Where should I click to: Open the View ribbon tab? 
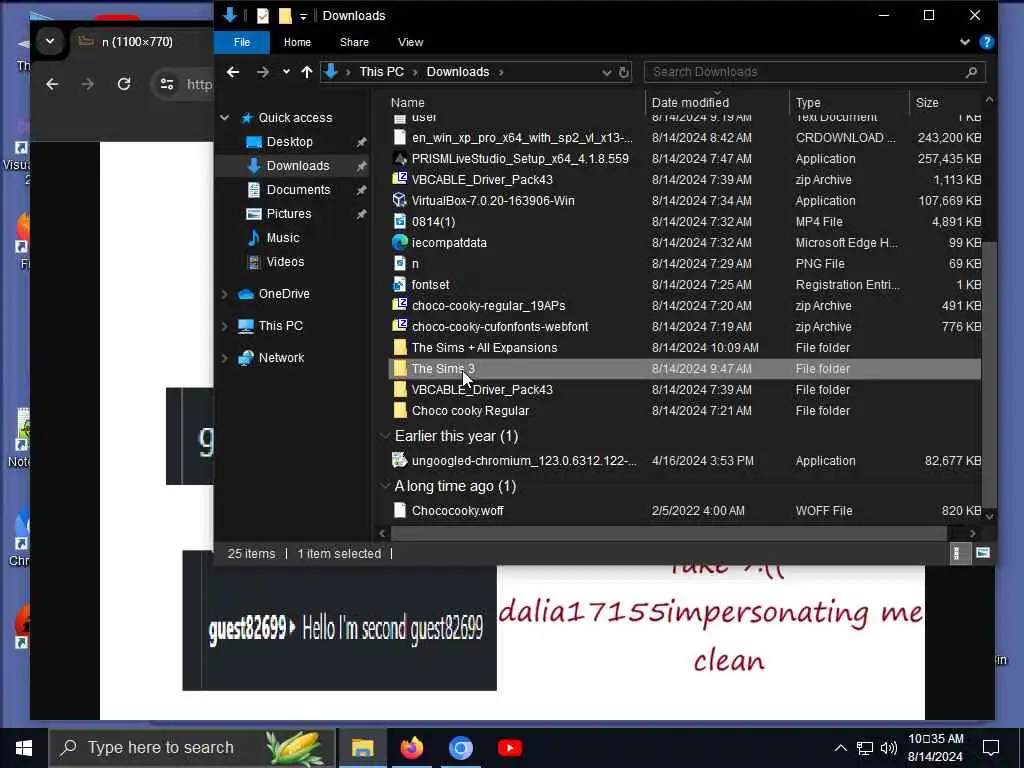tap(410, 42)
